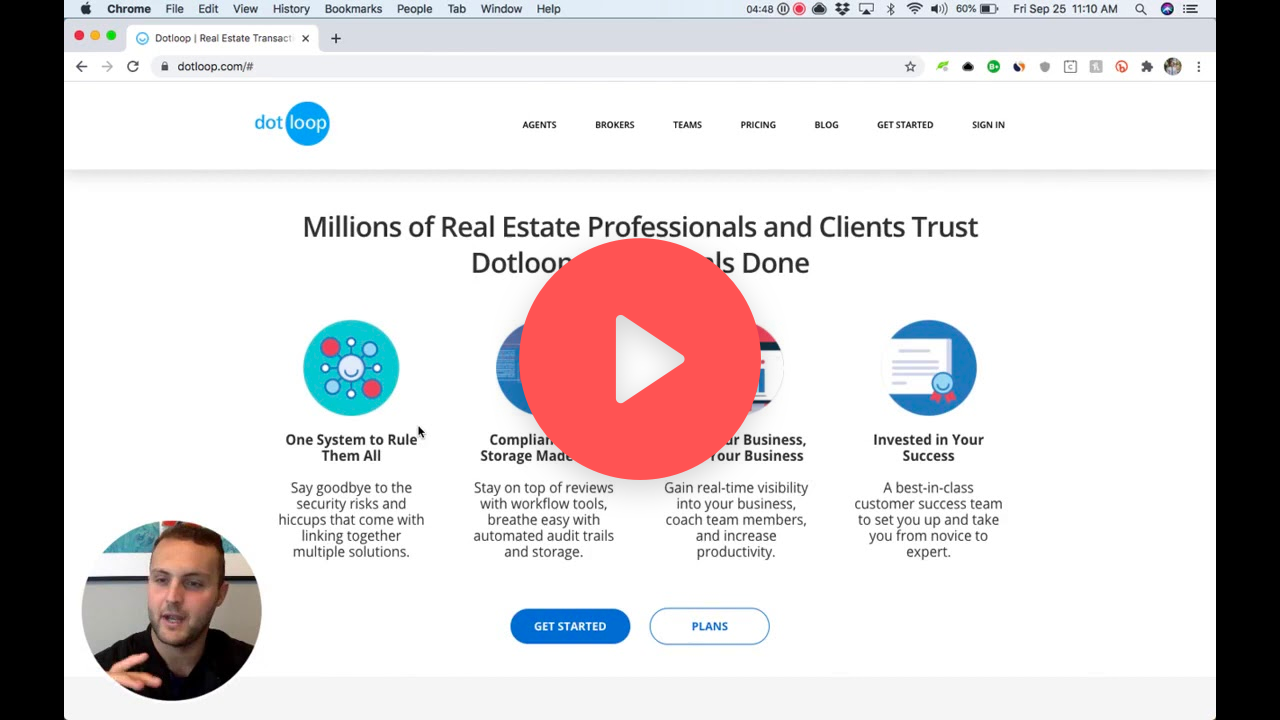Click the presenter webcam bubble
The width and height of the screenshot is (1280, 720).
[x=171, y=610]
